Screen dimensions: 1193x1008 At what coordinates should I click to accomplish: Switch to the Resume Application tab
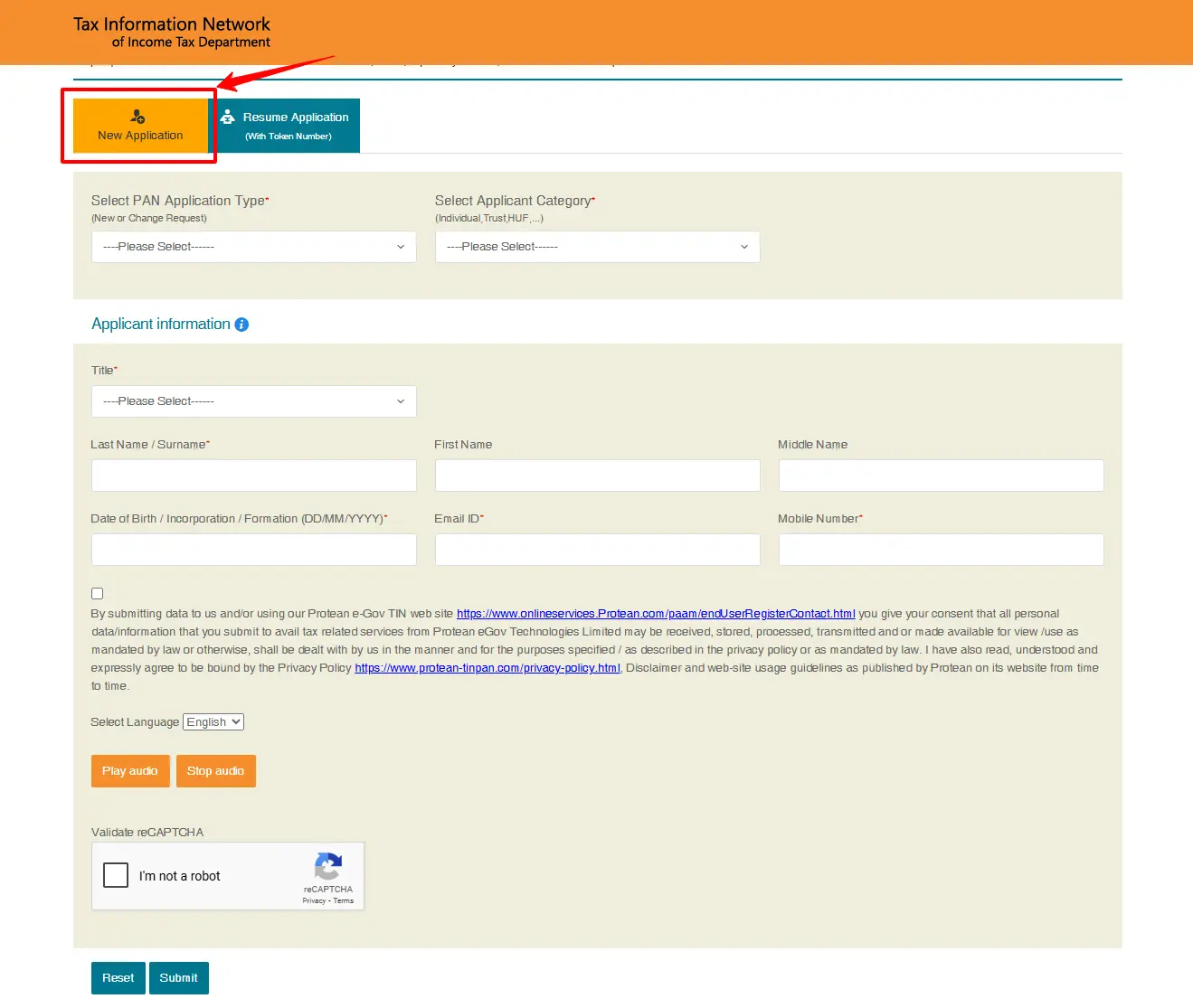click(288, 126)
